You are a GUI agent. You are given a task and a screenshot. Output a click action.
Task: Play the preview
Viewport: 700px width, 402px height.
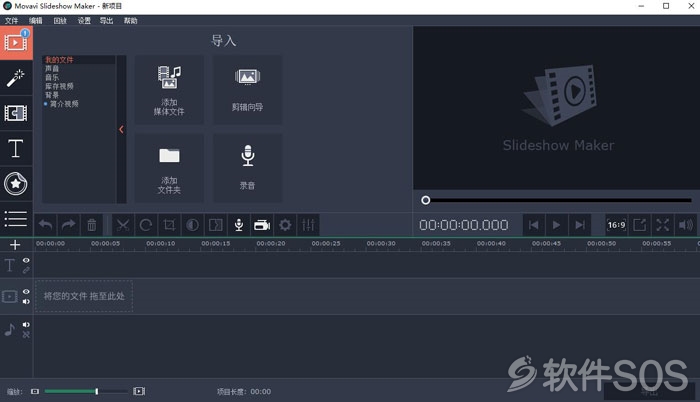(x=556, y=225)
